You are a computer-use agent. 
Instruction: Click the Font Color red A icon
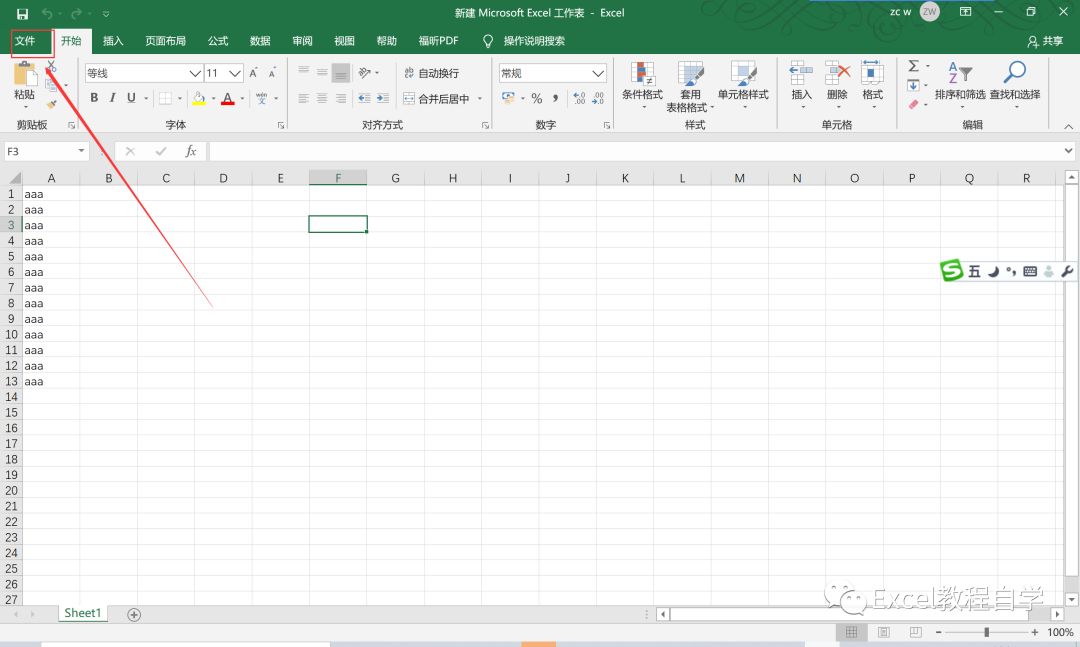(228, 99)
